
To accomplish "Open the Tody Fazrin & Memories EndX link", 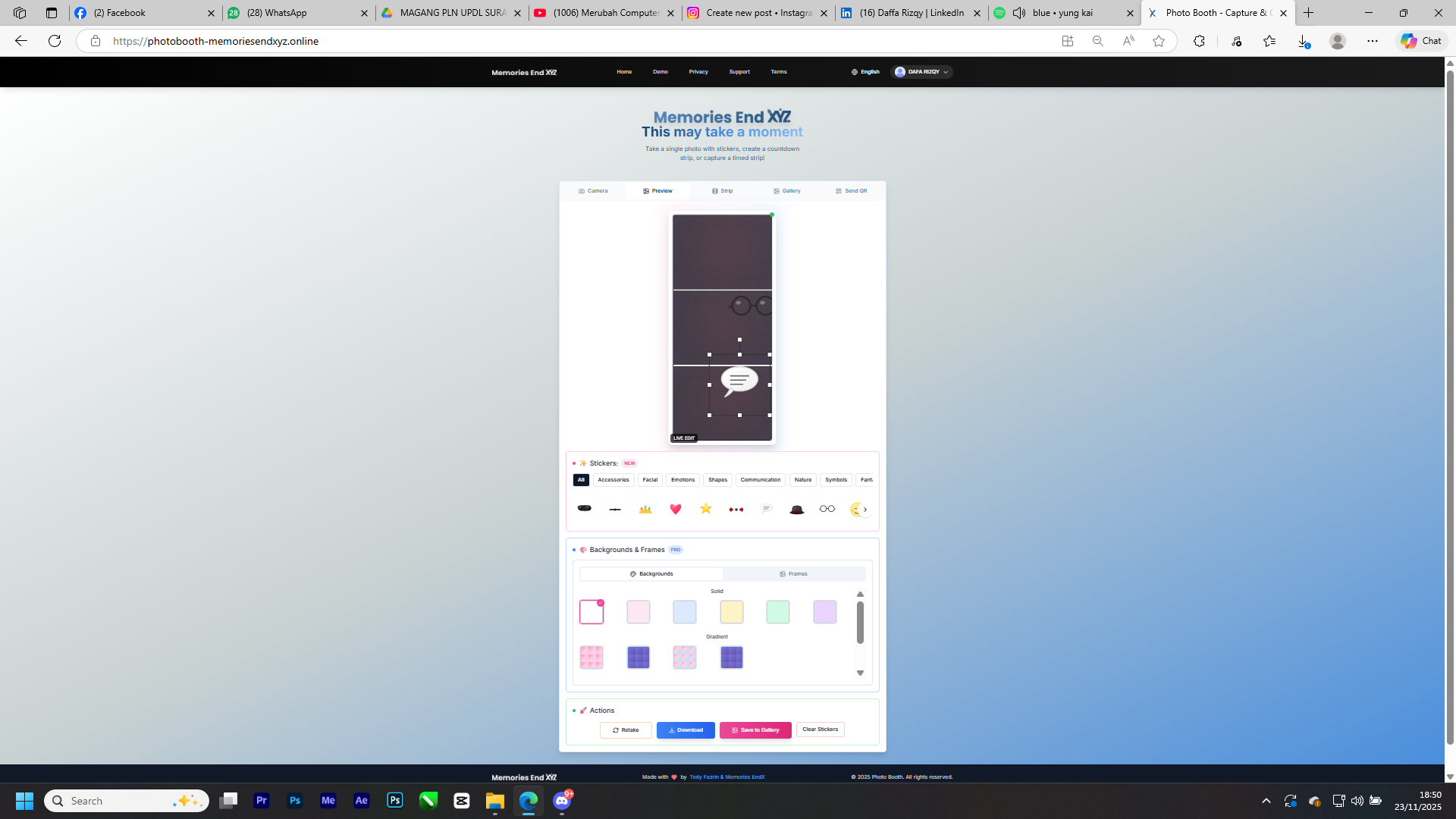I will tap(726, 777).
